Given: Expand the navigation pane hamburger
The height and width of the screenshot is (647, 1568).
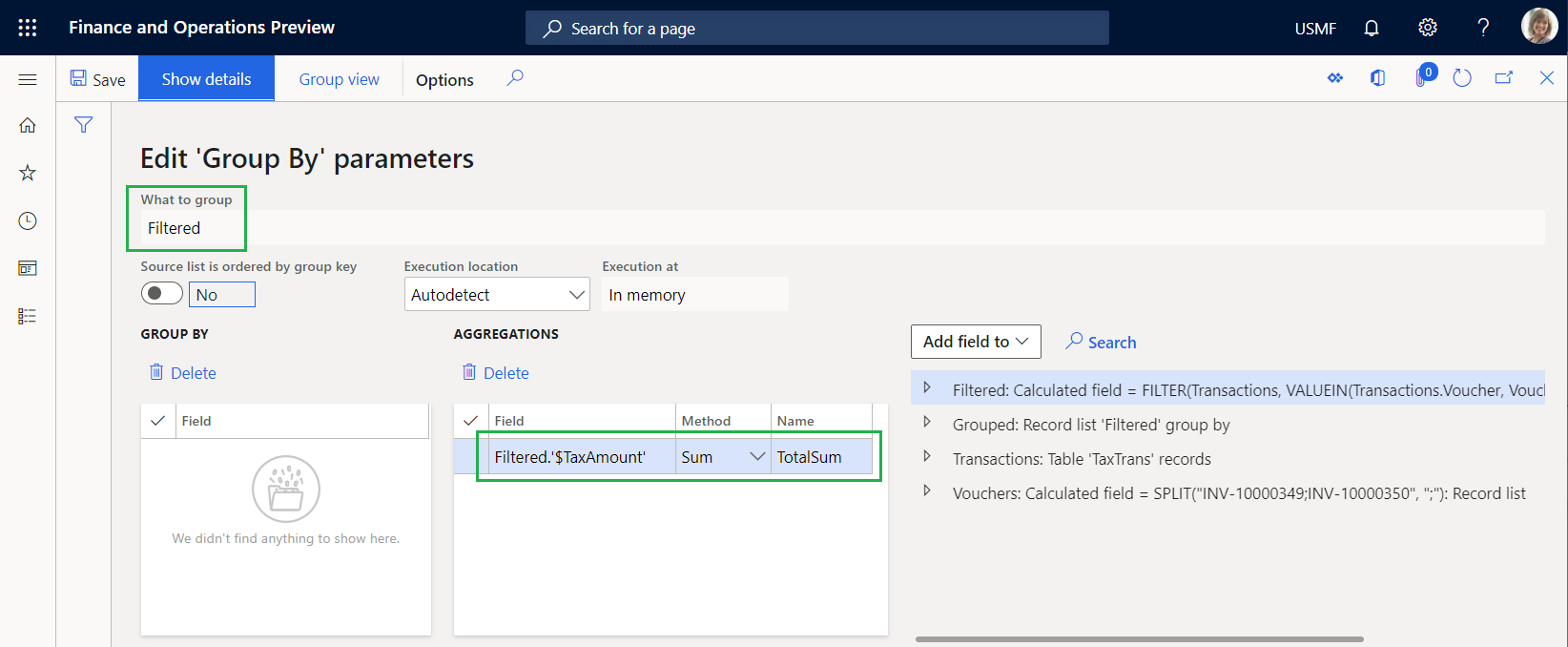Looking at the screenshot, I should click(28, 79).
